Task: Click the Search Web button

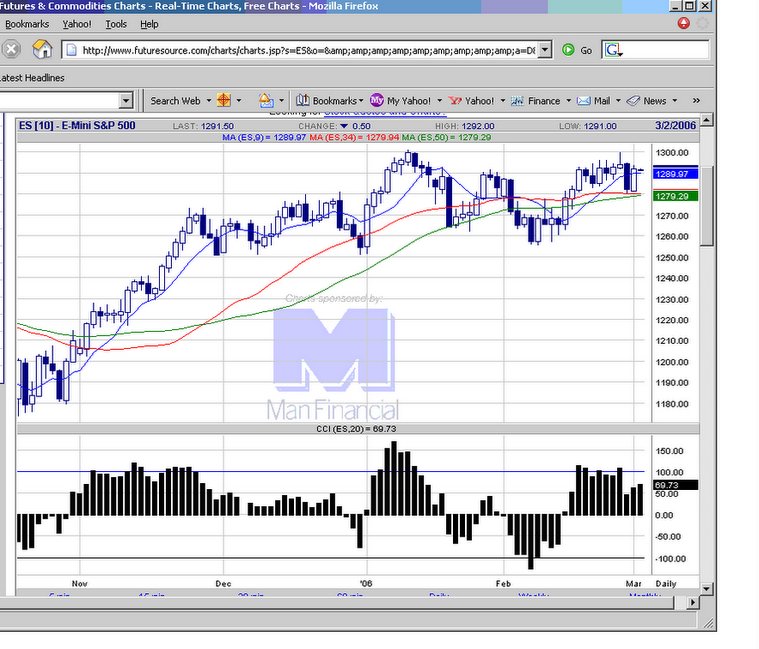Action: (175, 101)
